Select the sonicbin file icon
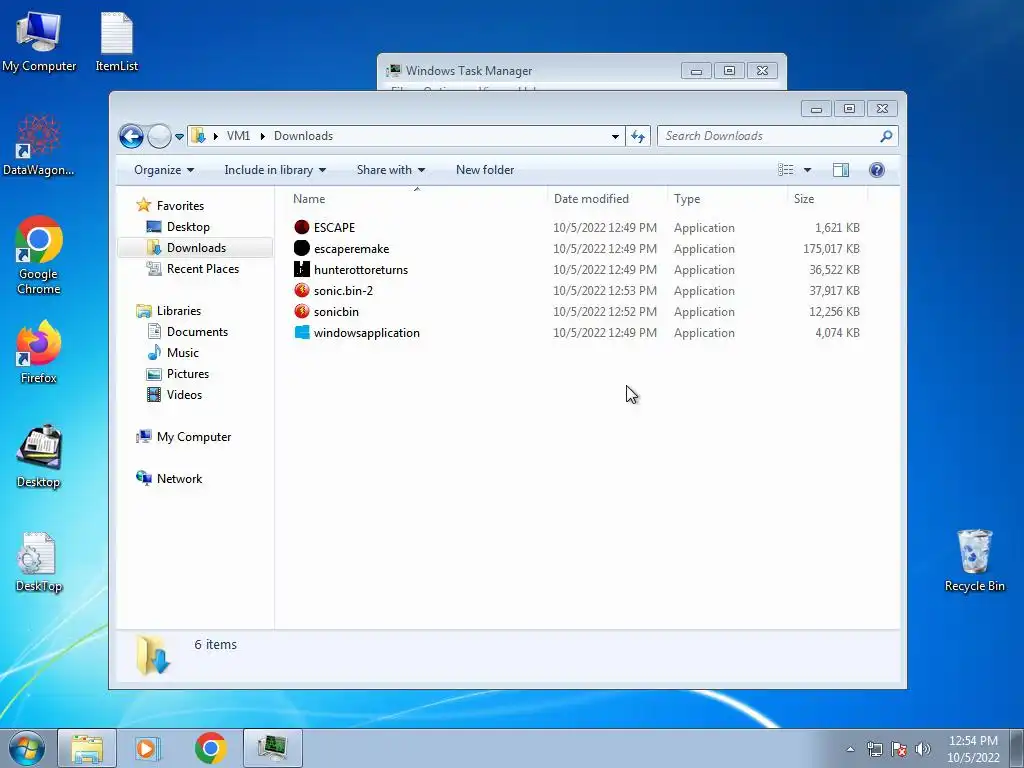The width and height of the screenshot is (1024, 768). pos(302,311)
